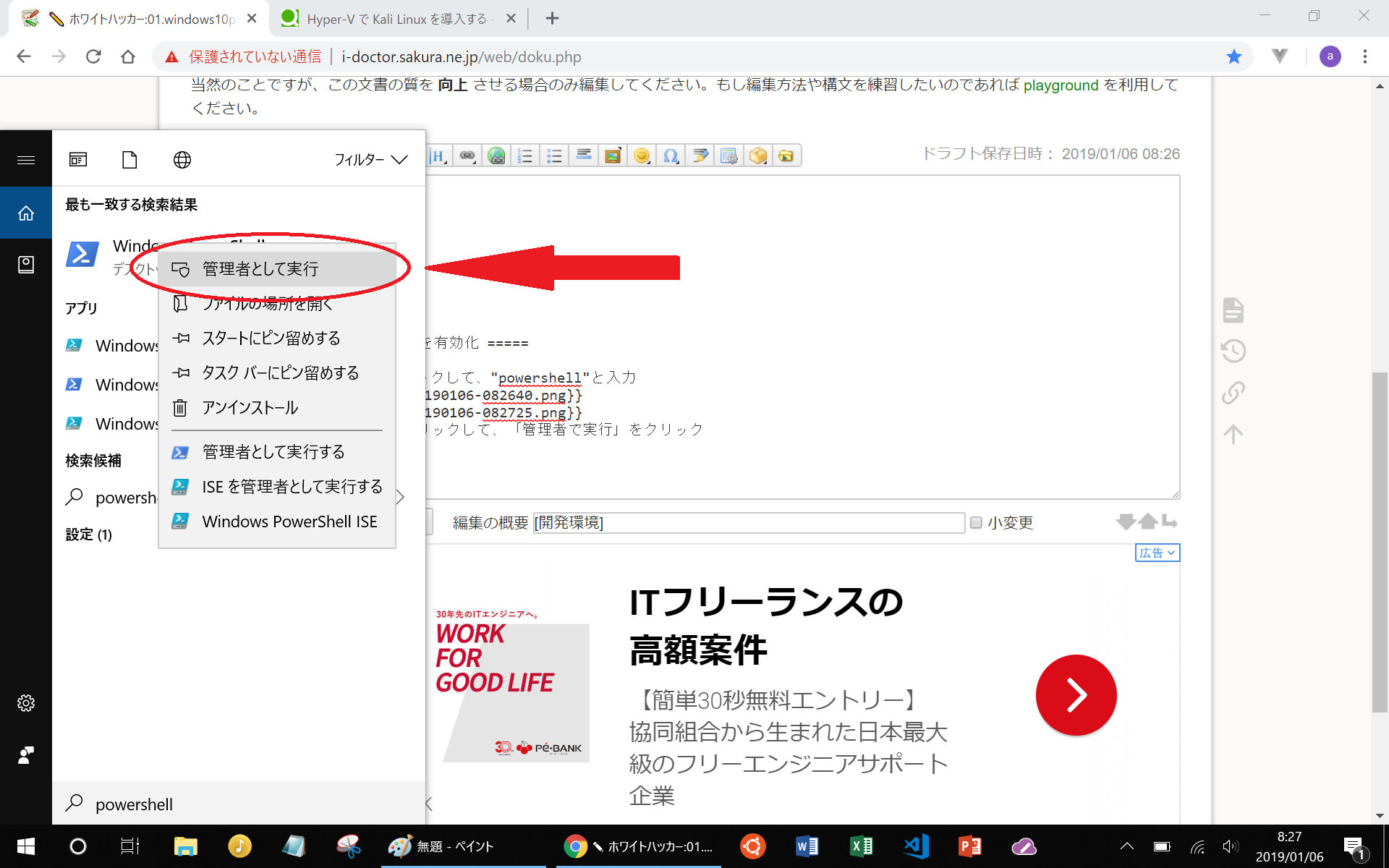This screenshot has height=868, width=1389.
Task: Switch to the Hyper-V Kali Linux tab
Action: [x=396, y=19]
